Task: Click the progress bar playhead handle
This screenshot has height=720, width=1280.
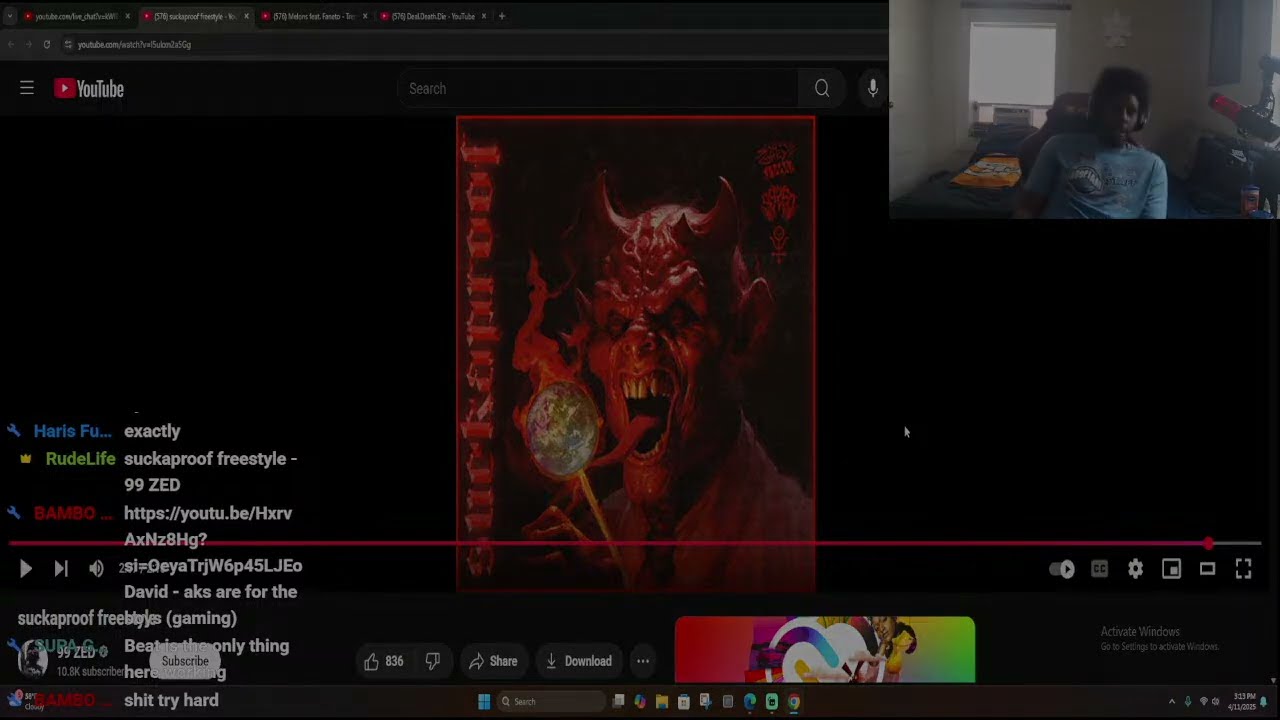Action: click(x=1208, y=544)
